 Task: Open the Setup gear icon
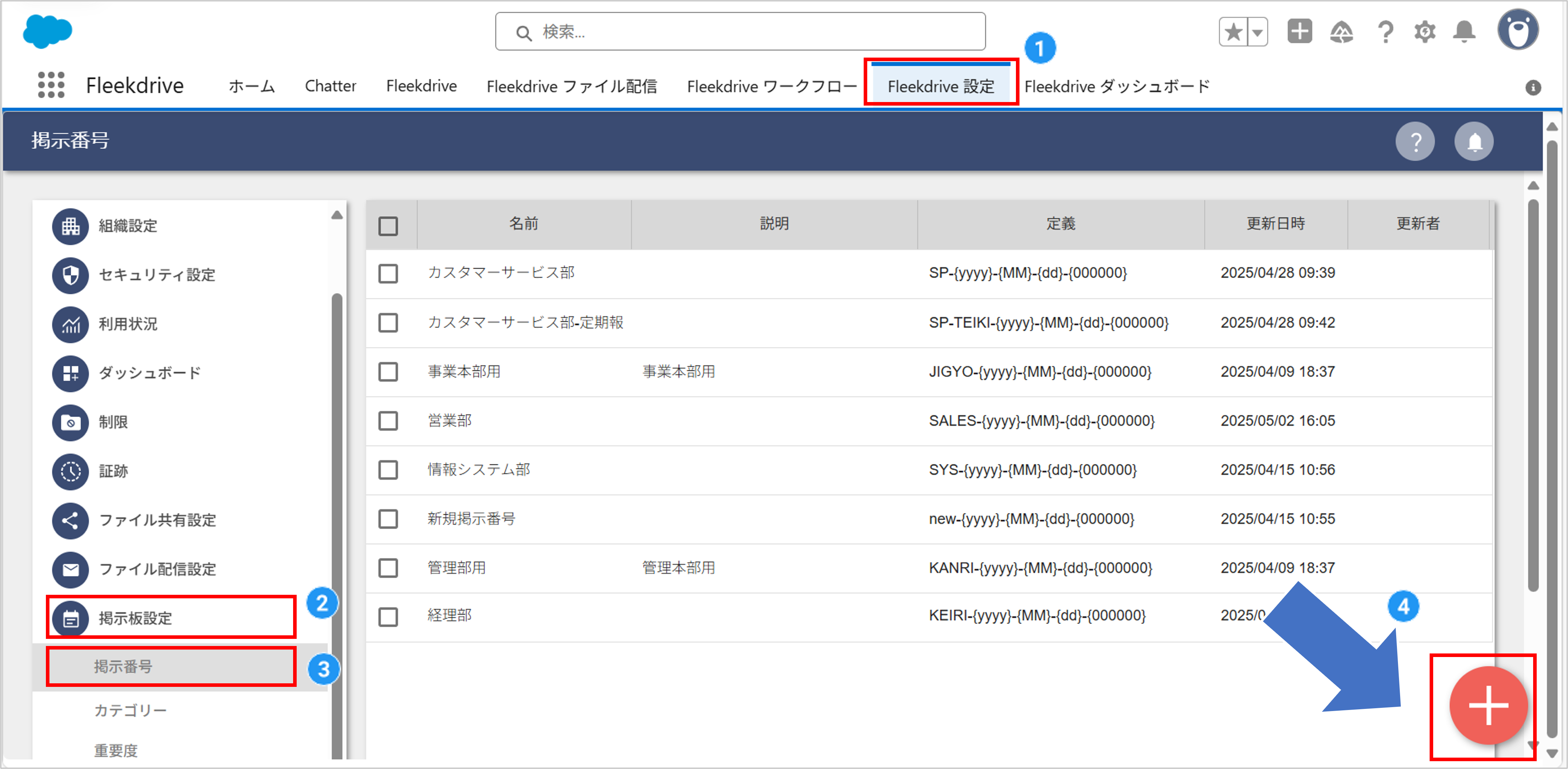1424,32
